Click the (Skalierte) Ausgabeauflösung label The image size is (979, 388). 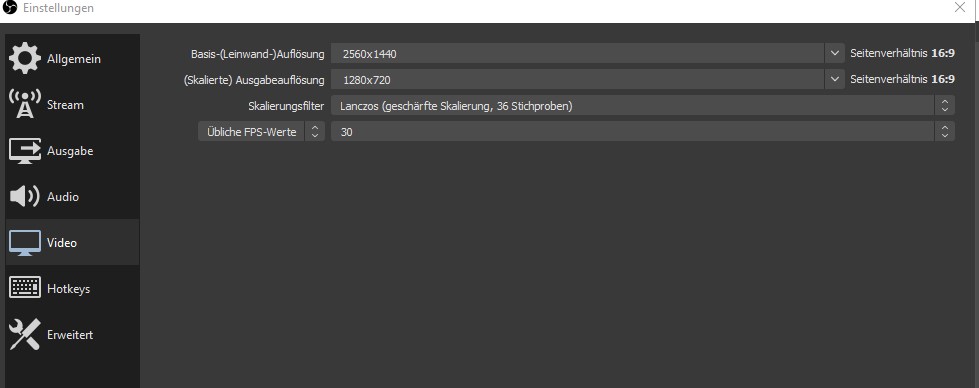point(254,79)
